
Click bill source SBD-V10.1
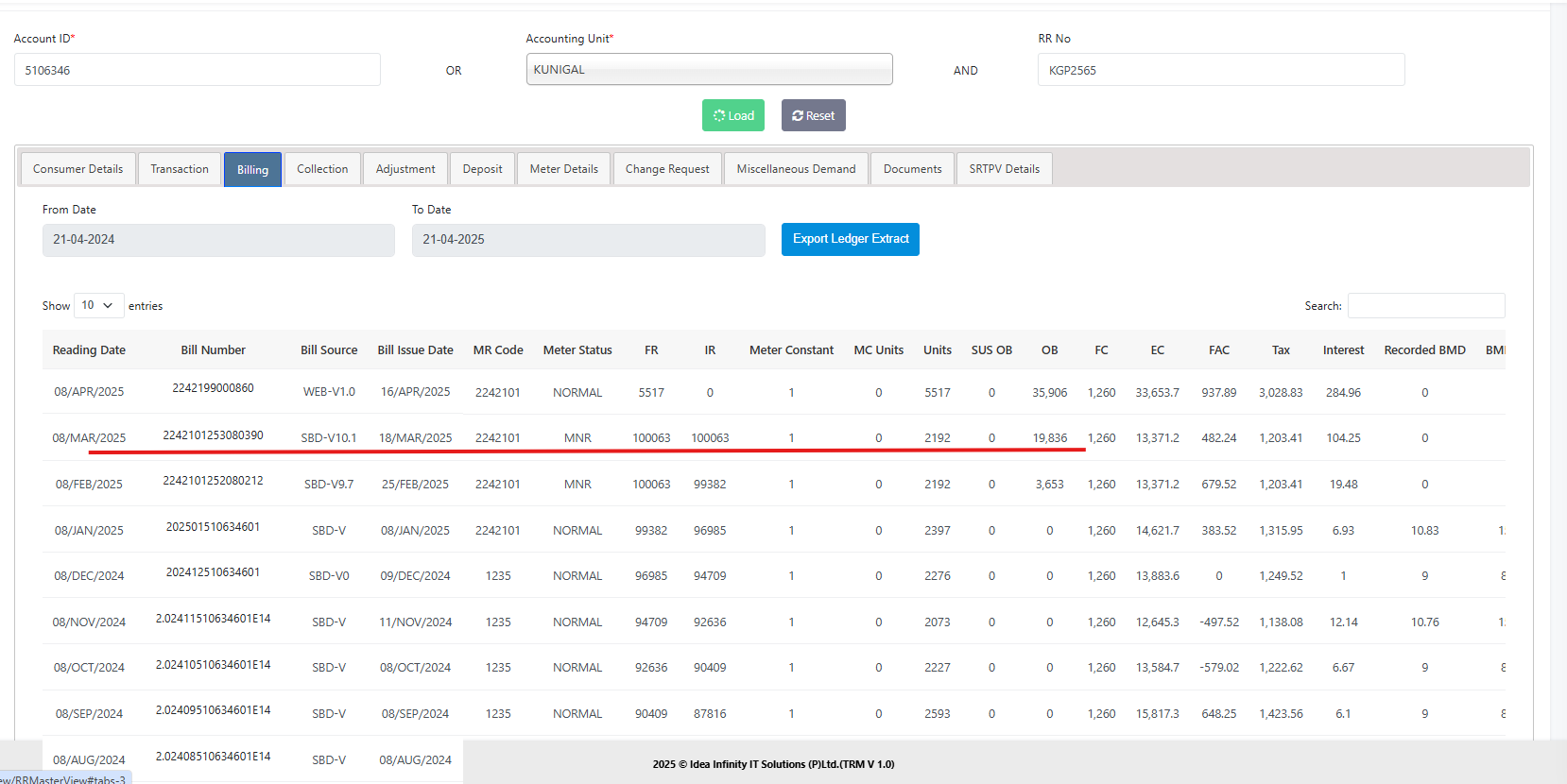click(329, 438)
